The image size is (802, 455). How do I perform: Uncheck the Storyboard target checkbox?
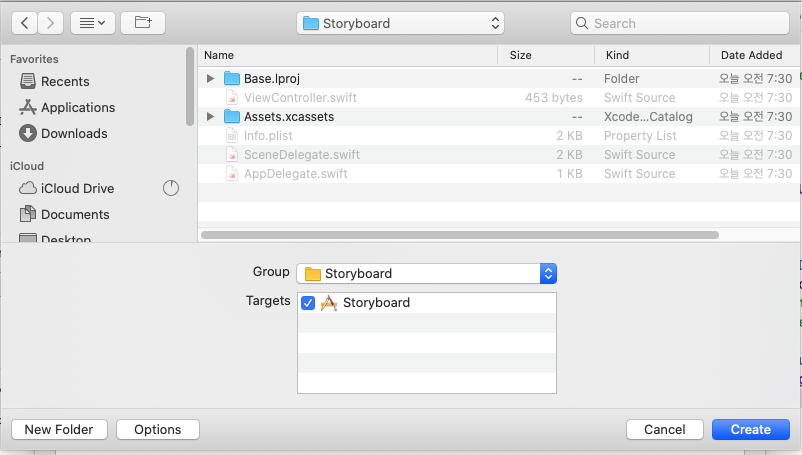(x=308, y=303)
